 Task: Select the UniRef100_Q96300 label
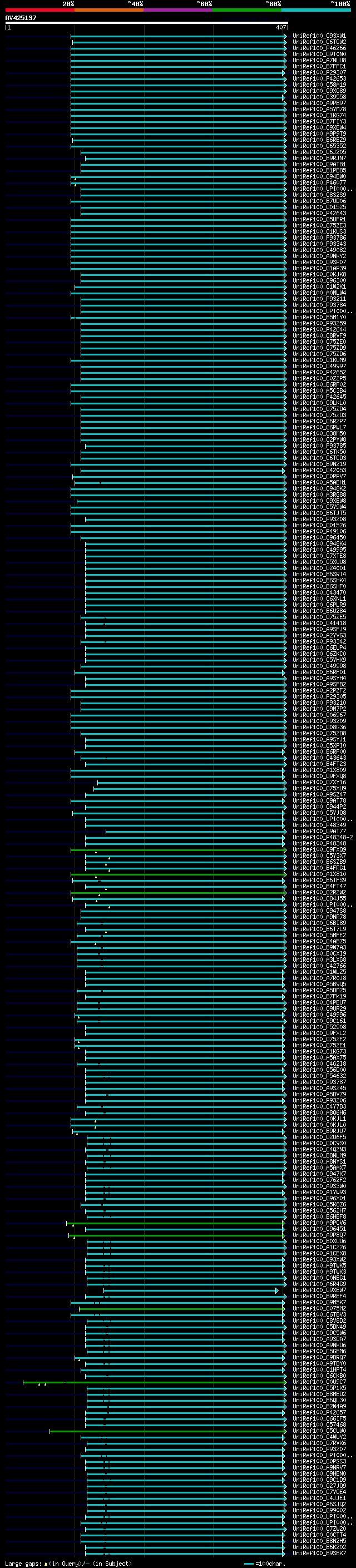pos(319,280)
